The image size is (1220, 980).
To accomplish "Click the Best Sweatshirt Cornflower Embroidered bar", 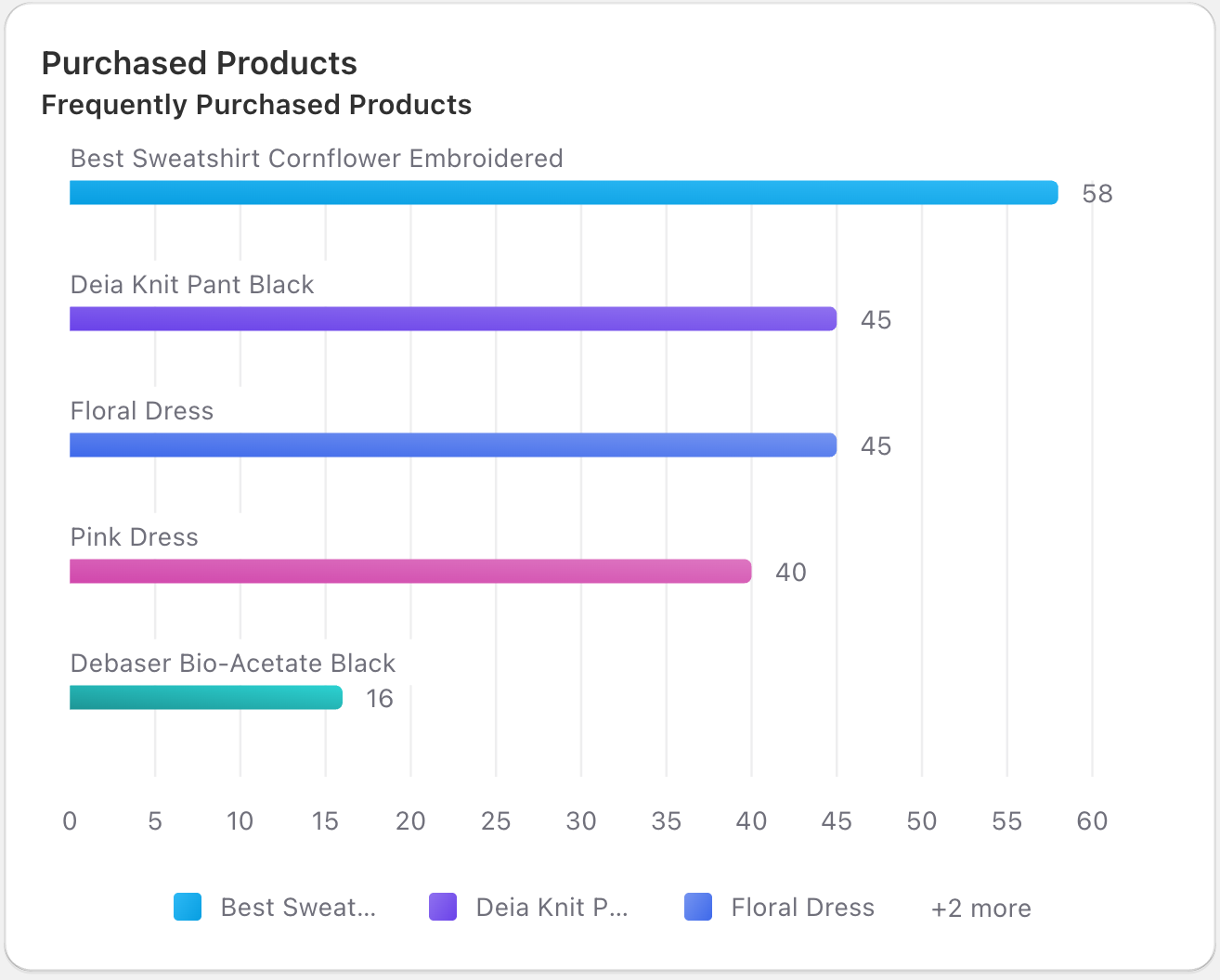I will coord(564,193).
